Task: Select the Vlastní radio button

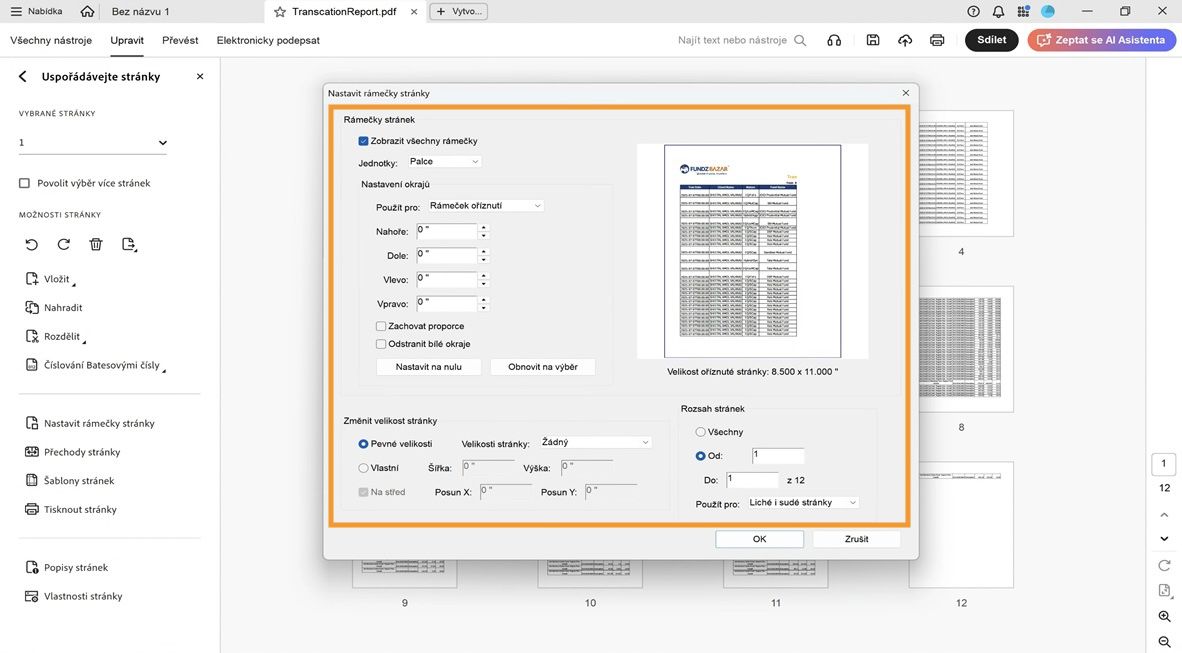Action: coord(363,468)
